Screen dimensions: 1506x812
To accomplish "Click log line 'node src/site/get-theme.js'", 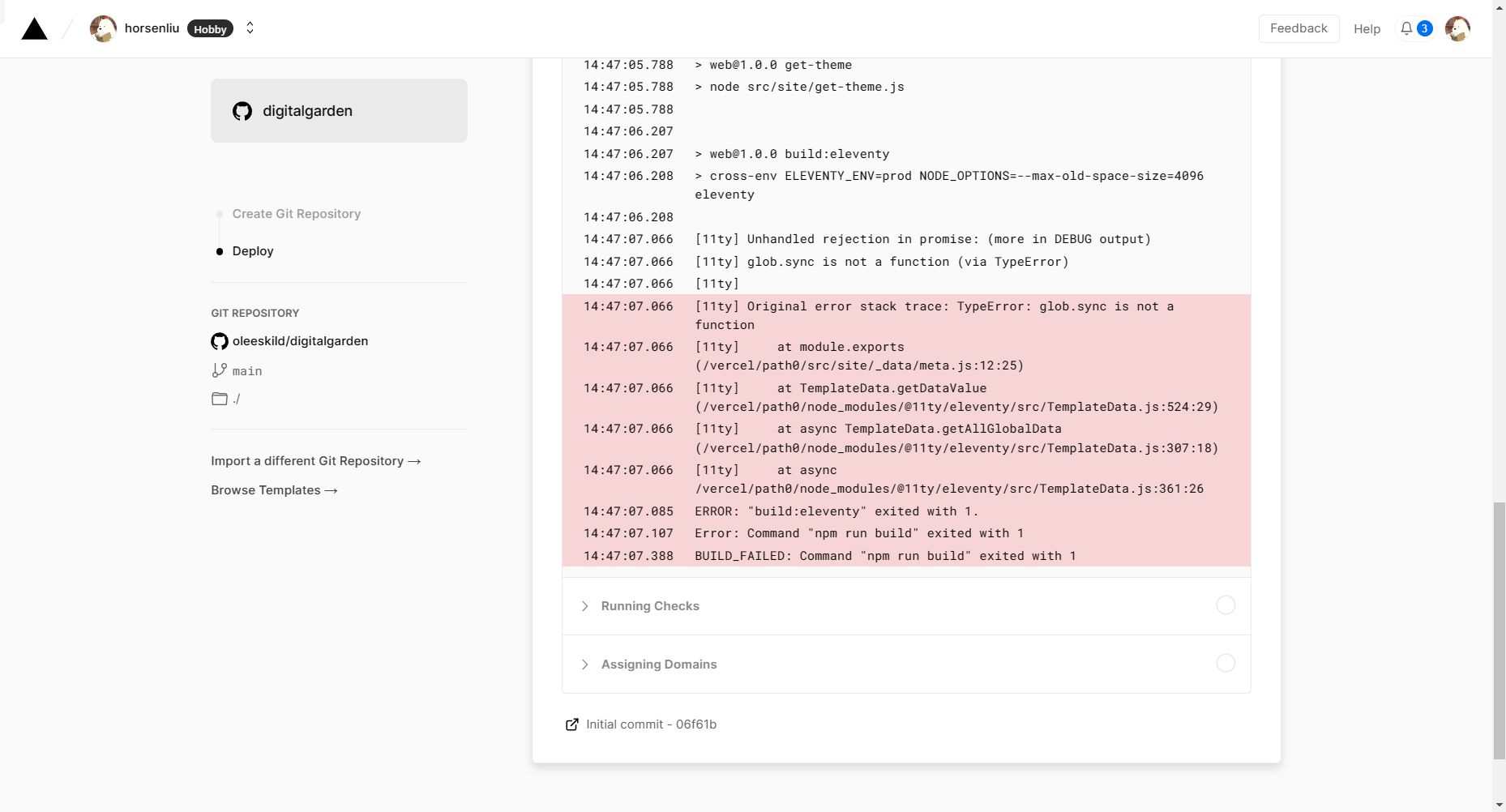I will click(x=906, y=87).
